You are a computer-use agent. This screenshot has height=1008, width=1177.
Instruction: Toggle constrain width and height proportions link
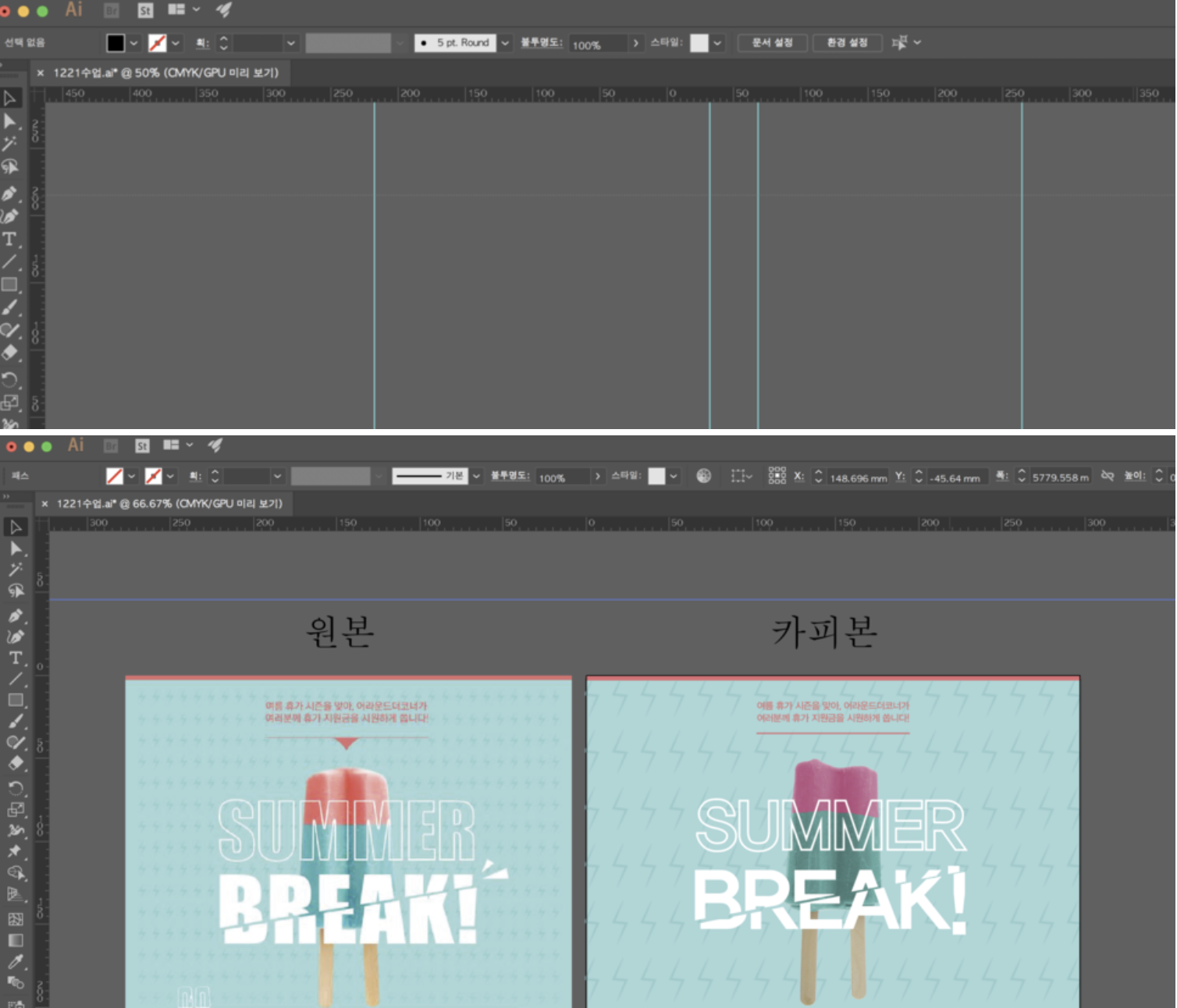click(x=1107, y=476)
